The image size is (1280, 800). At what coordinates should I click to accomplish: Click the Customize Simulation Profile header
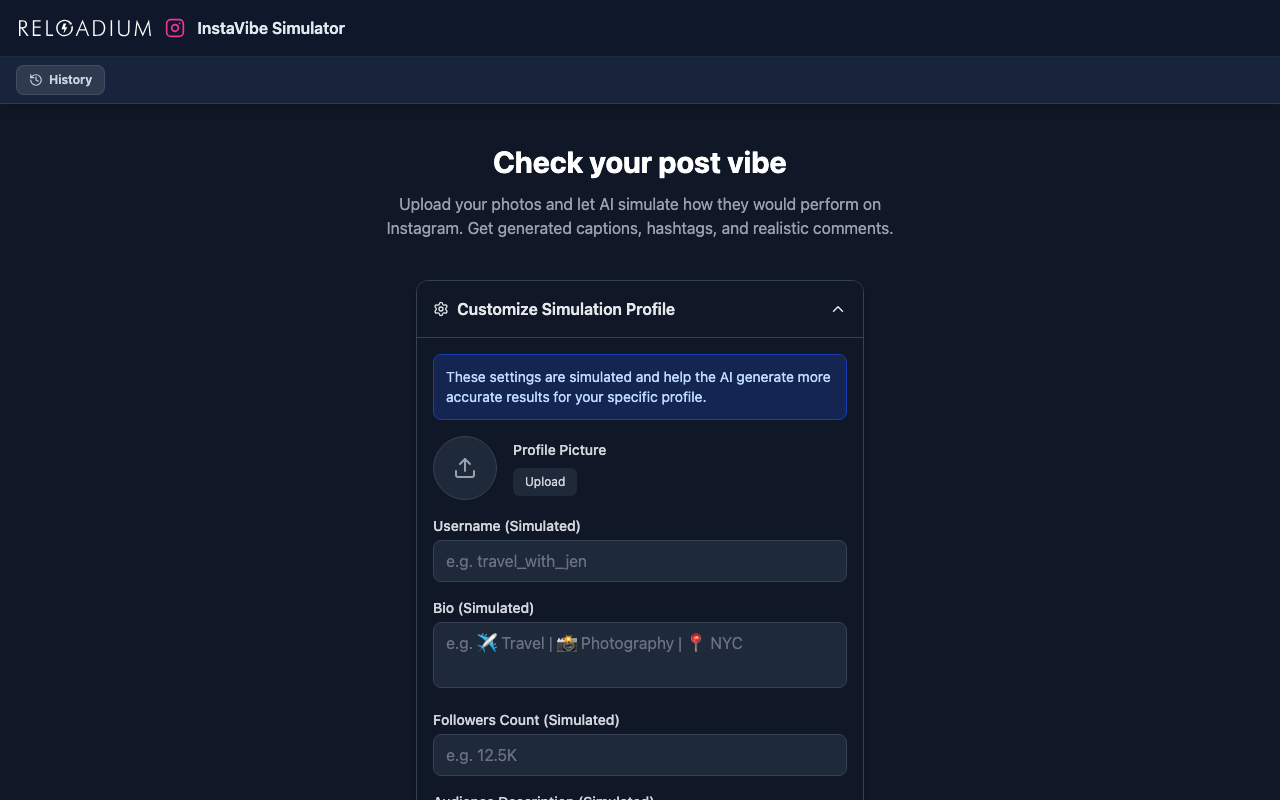click(x=566, y=309)
